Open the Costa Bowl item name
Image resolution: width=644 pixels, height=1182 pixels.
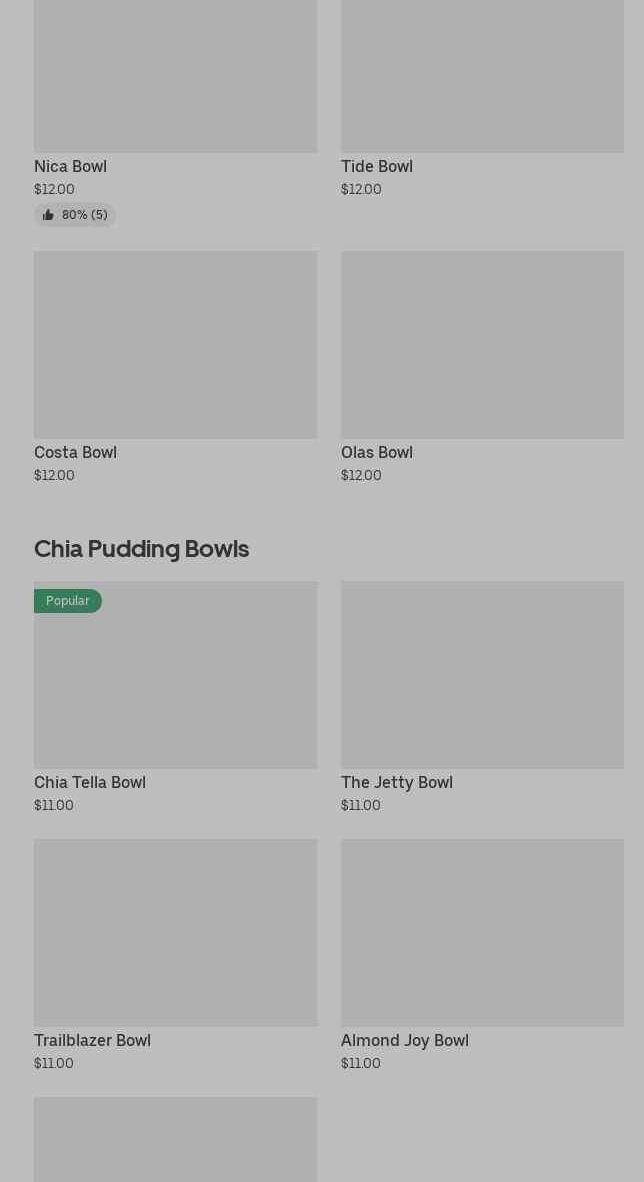[75, 452]
